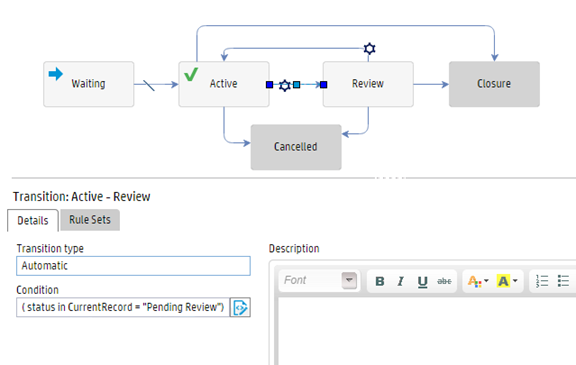The width and height of the screenshot is (576, 365).
Task: Click the strikethrough abc icon
Action: click(x=444, y=281)
